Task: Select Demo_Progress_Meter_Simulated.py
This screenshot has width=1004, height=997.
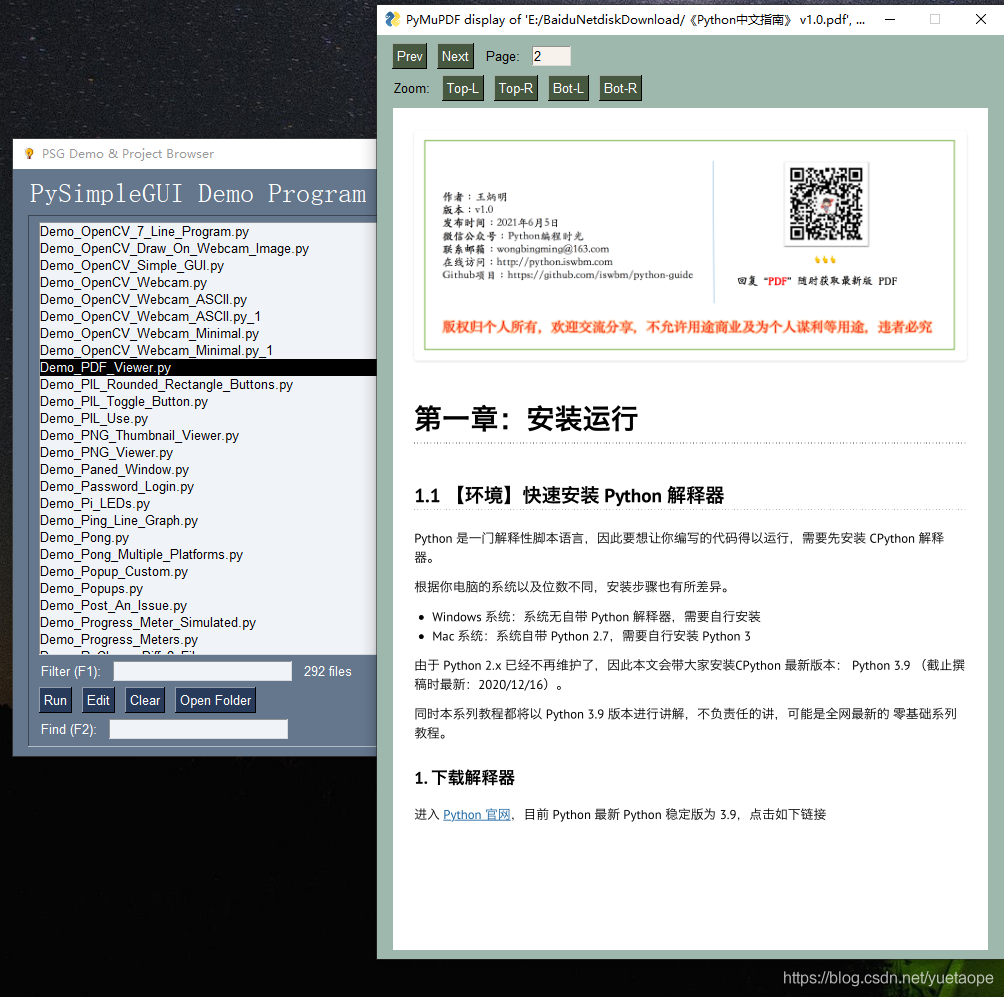Action: tap(208, 622)
